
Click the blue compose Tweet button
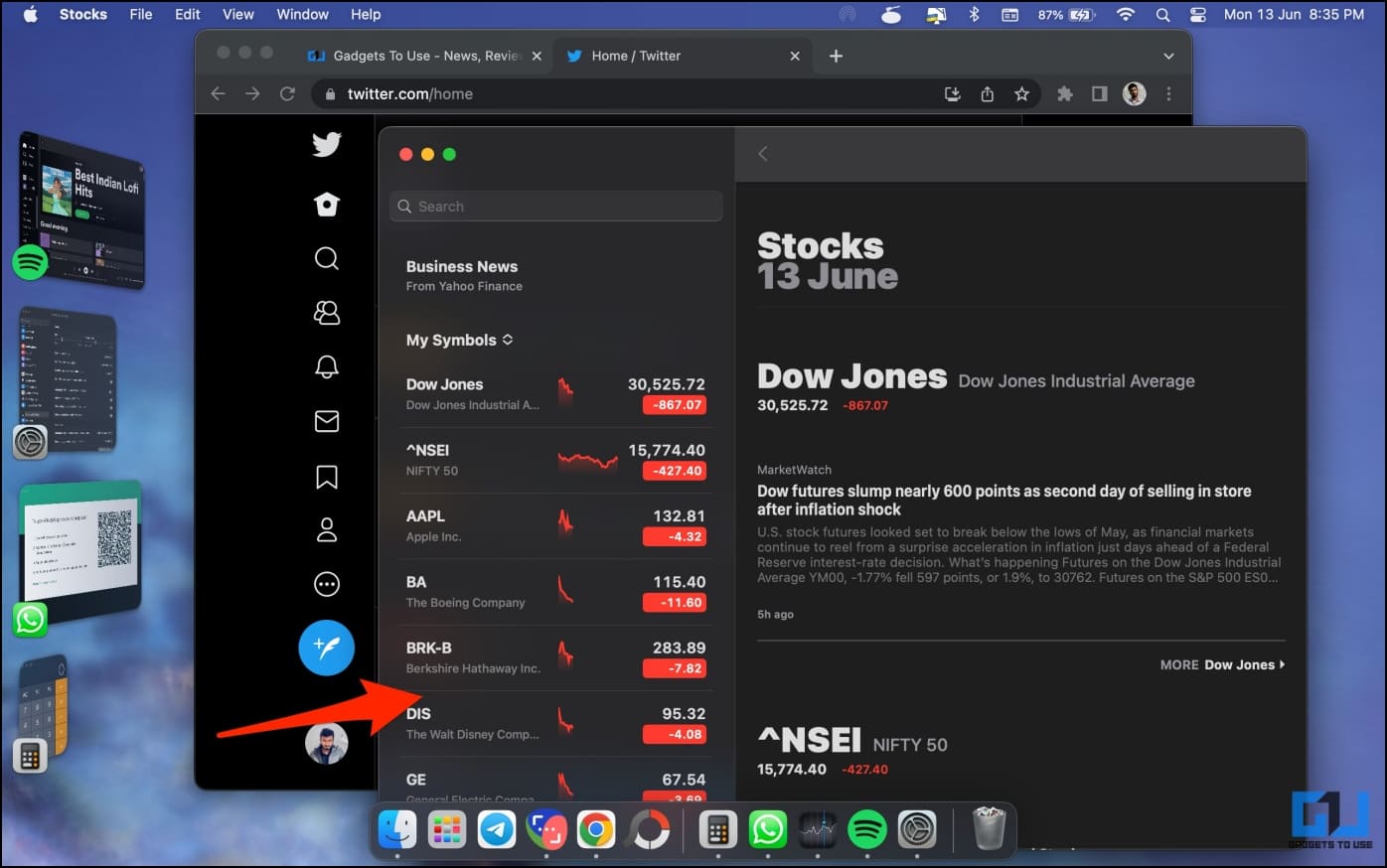coord(327,648)
